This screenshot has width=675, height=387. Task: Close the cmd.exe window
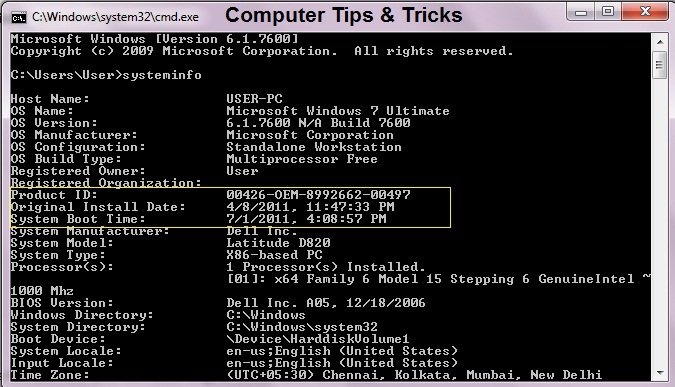[x=645, y=12]
